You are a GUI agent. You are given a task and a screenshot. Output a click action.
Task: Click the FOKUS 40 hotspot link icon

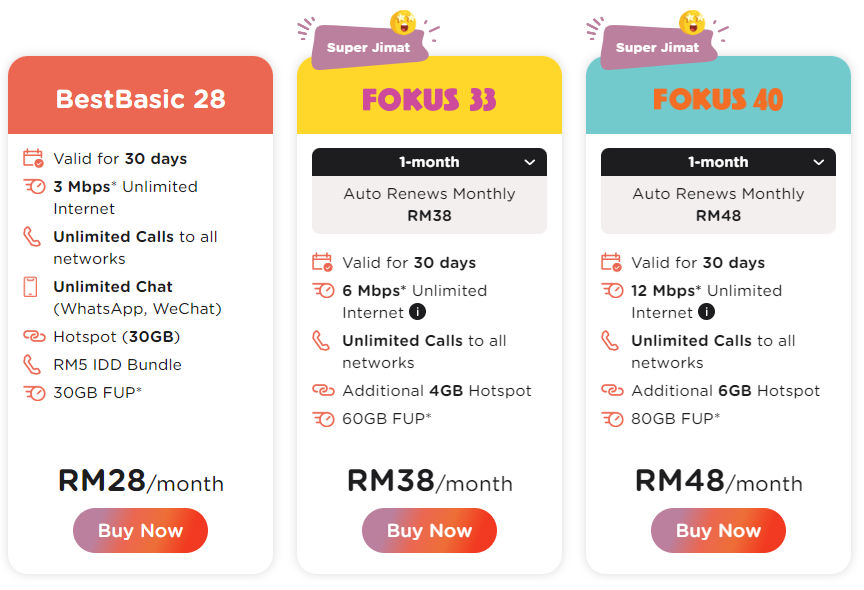pyautogui.click(x=611, y=391)
